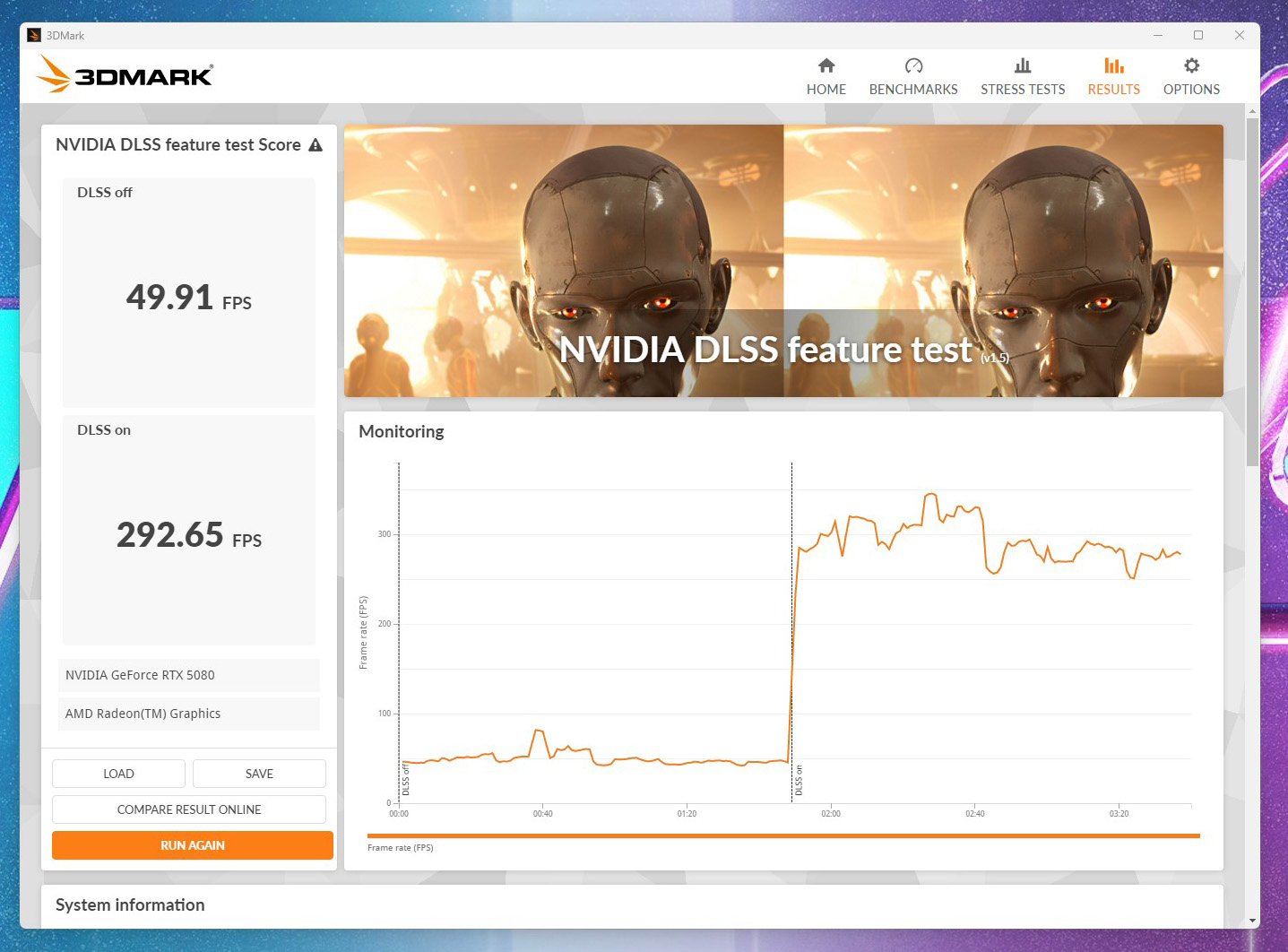Click Compare Result Online
Viewport: 1288px width, 952px height.
(x=189, y=809)
